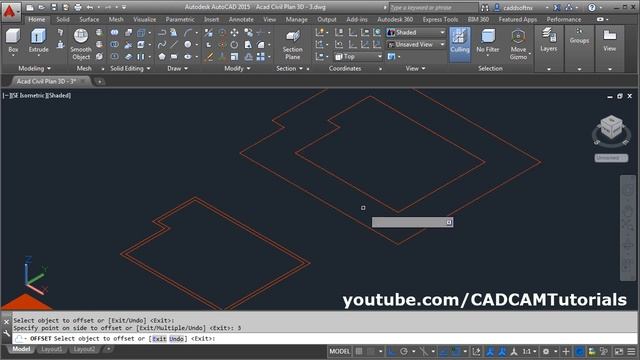Select the Circle tool in Draw panel

point(188,44)
